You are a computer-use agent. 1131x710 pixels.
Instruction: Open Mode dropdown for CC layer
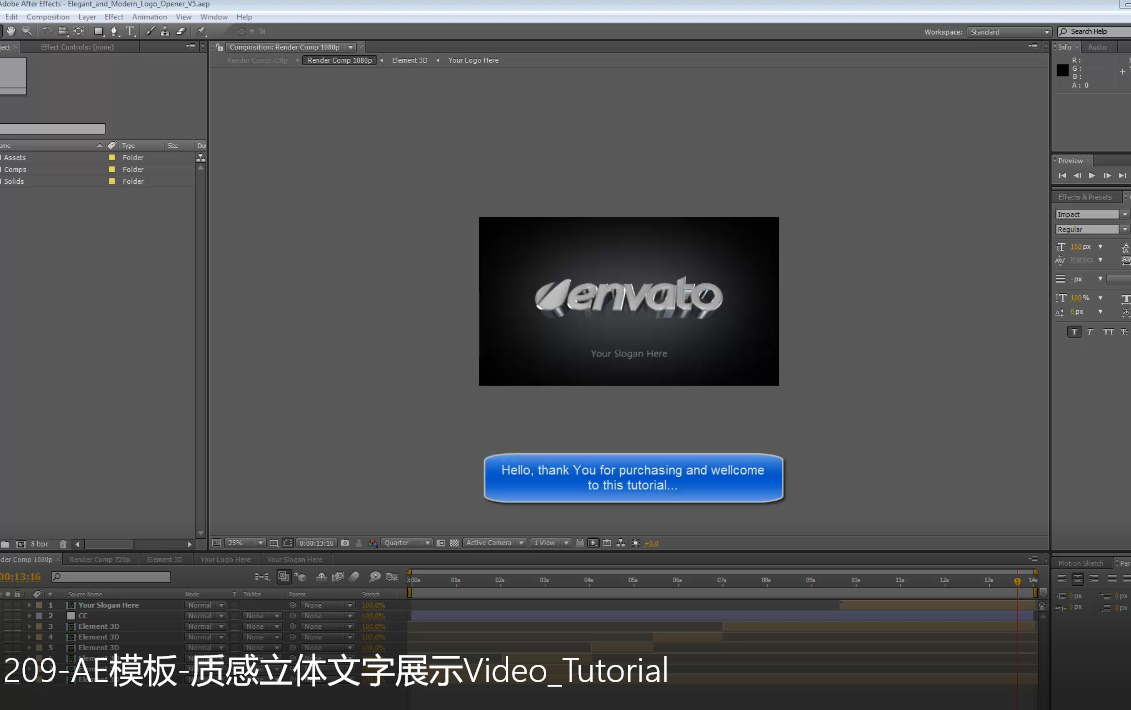(x=206, y=616)
